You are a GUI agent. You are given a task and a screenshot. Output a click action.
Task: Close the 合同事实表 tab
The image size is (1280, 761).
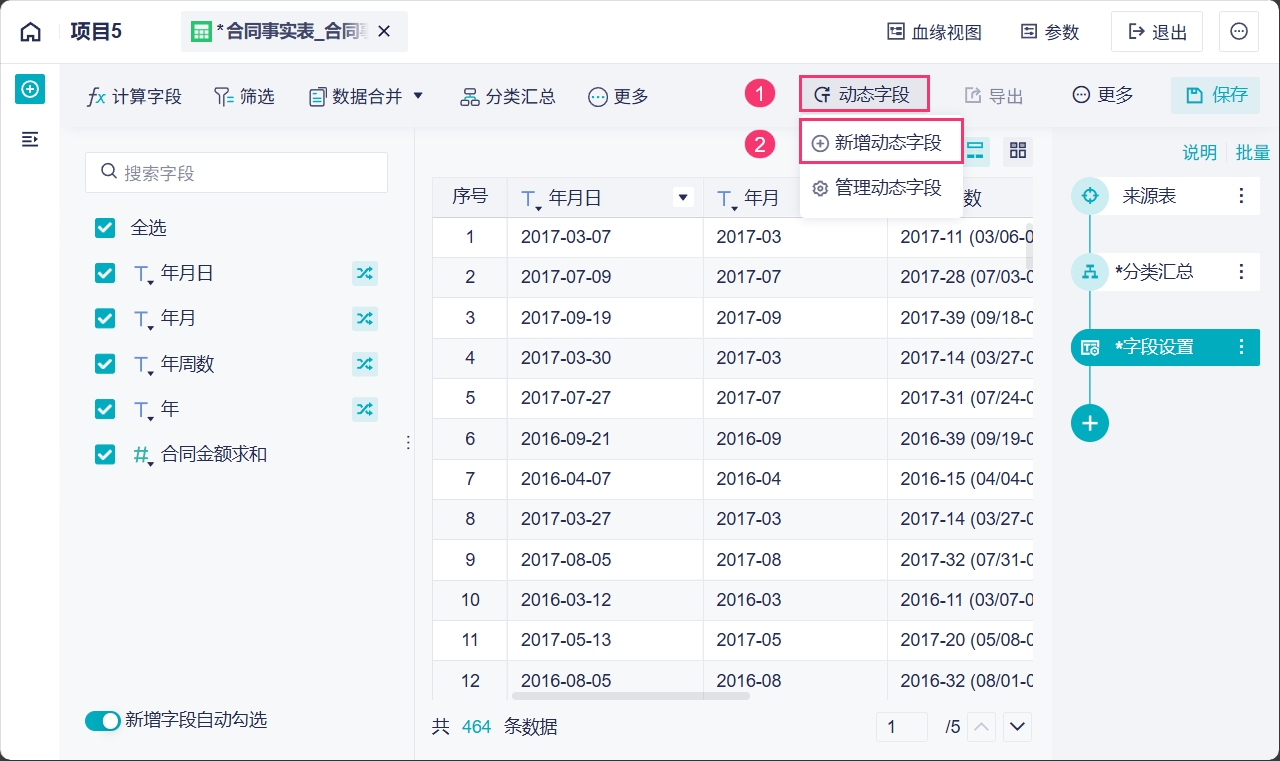[x=384, y=31]
